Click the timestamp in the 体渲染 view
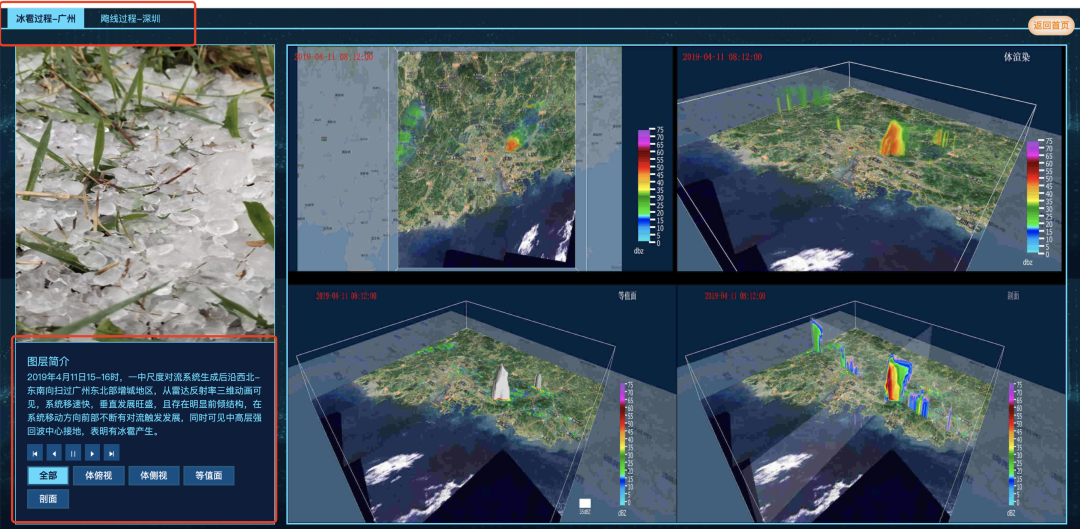The height and width of the screenshot is (529, 1080). pos(723,57)
